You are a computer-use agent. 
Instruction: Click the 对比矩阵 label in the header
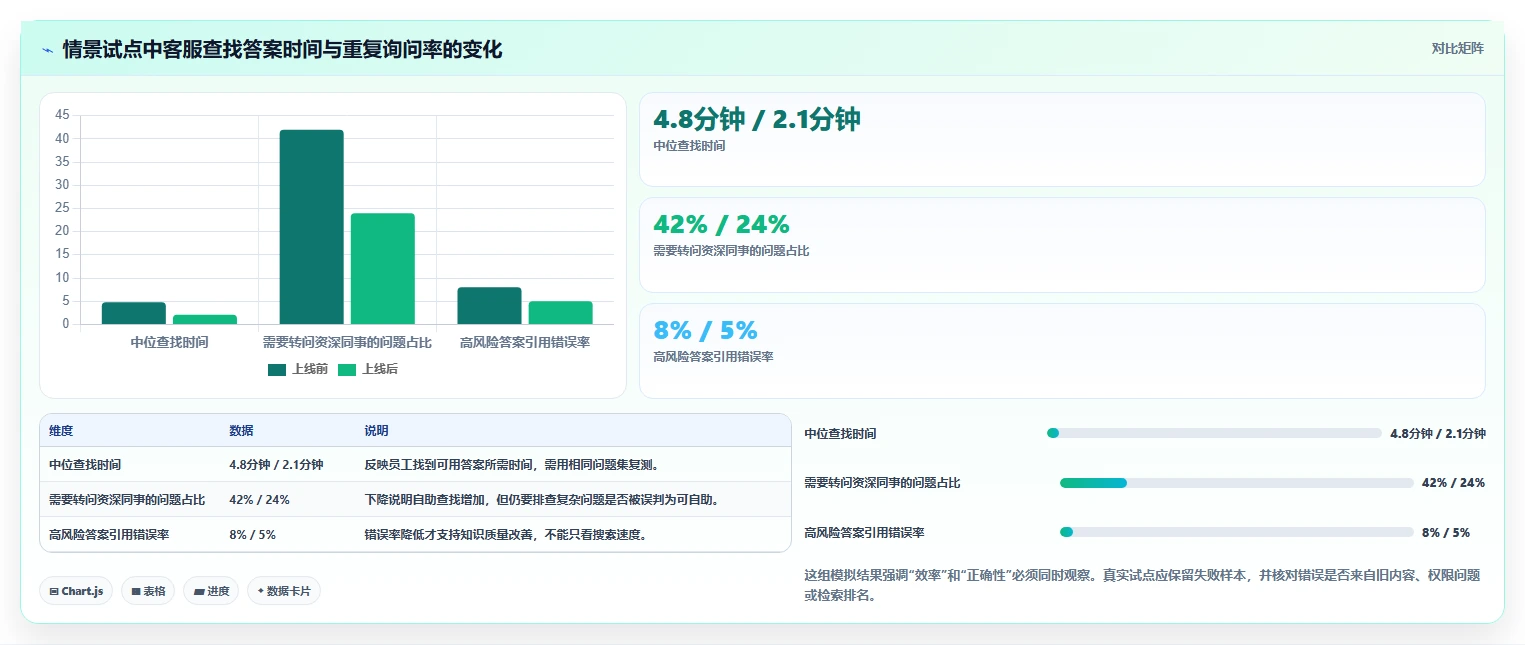coord(1458,48)
